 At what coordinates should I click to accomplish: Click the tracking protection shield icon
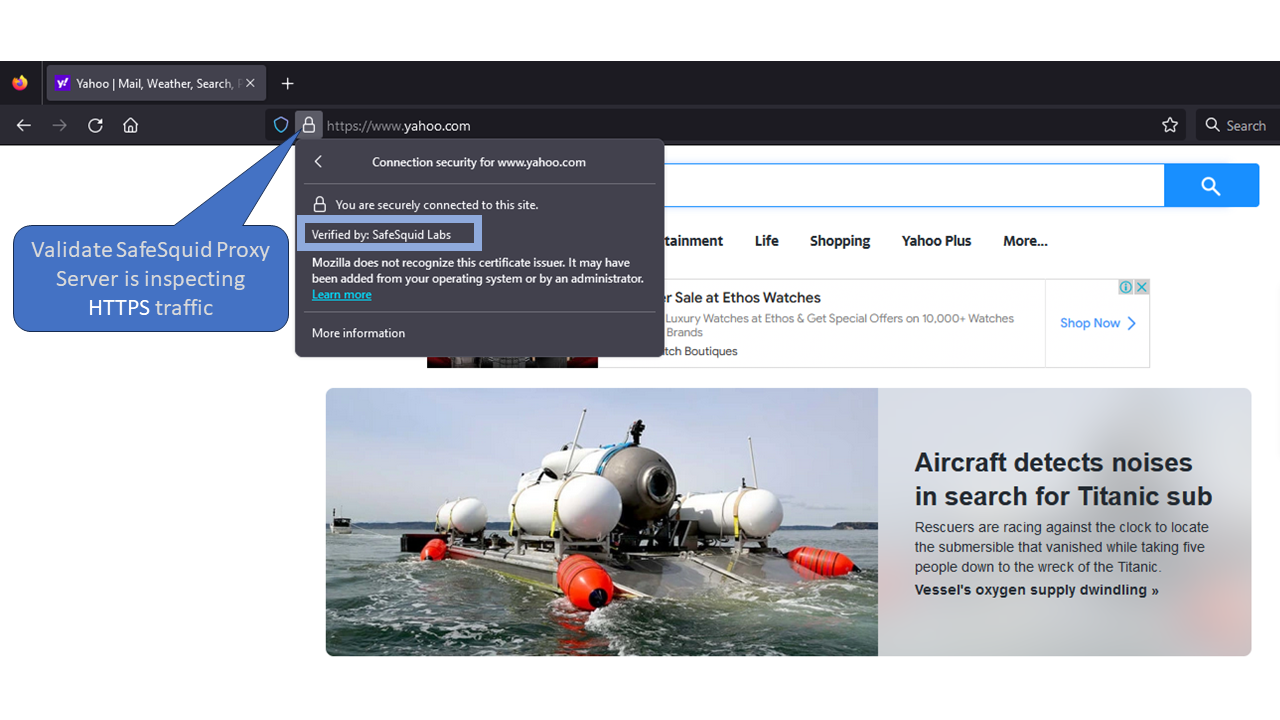281,125
